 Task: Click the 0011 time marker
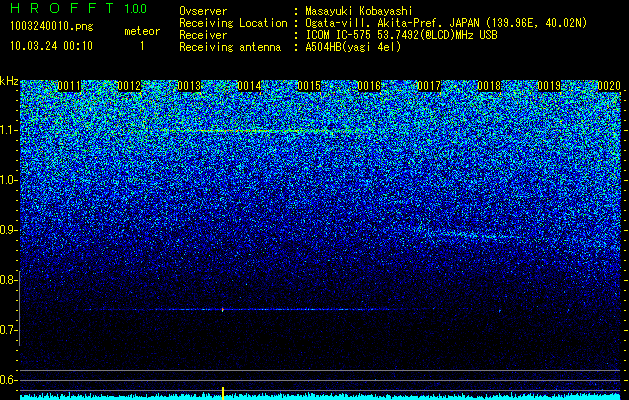click(x=69, y=86)
